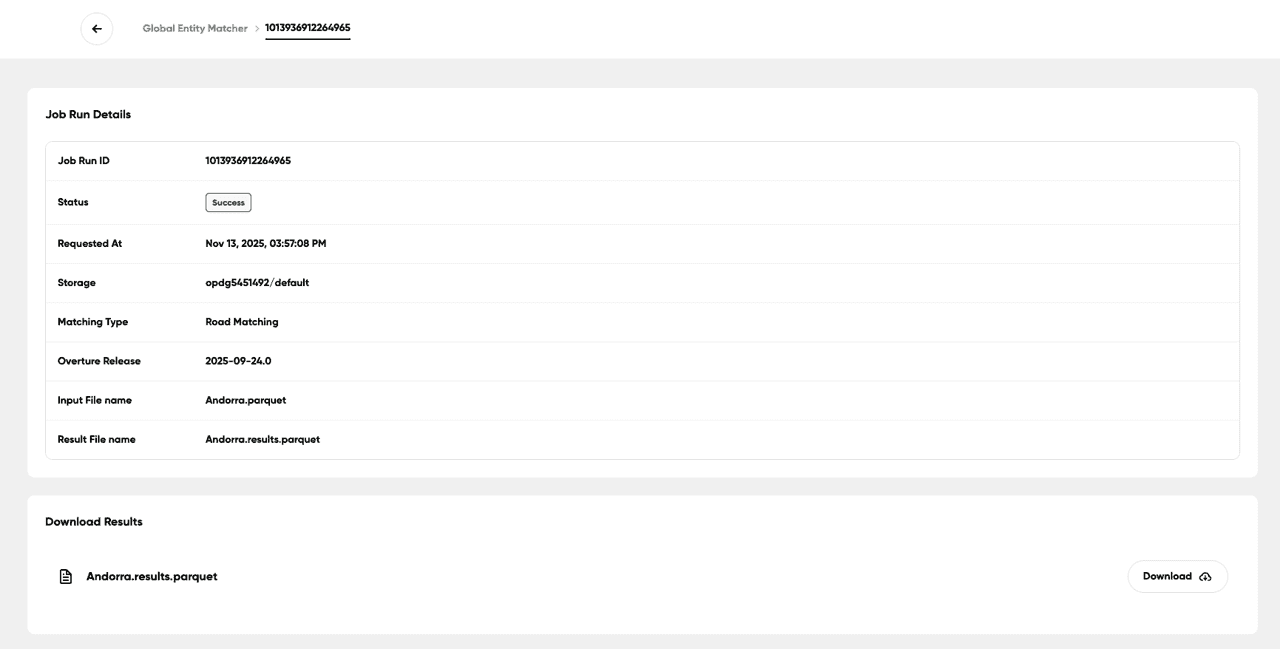This screenshot has width=1280, height=649.
Task: Click the Requested At timestamp
Action: coord(266,244)
